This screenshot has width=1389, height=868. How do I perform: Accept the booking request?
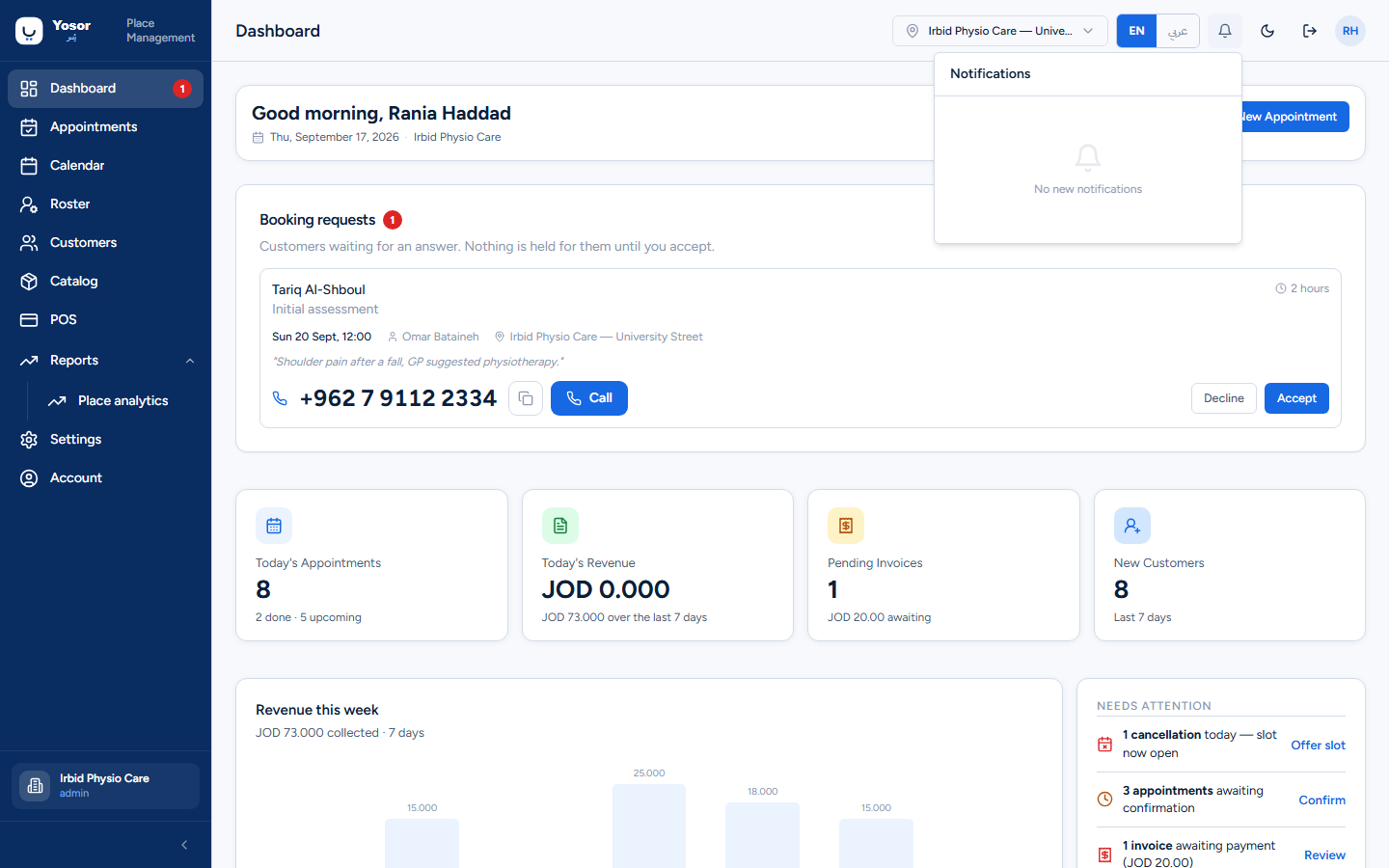tap(1296, 398)
